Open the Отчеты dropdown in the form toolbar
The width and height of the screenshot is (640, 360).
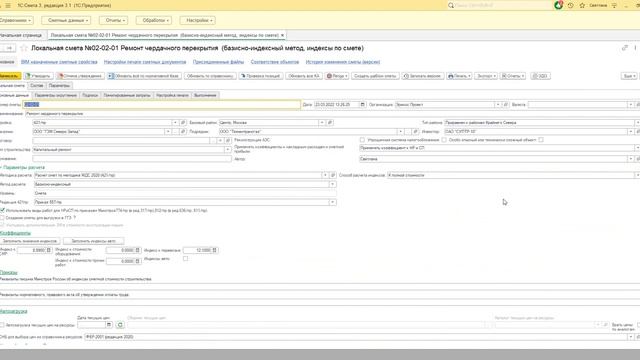tap(513, 76)
